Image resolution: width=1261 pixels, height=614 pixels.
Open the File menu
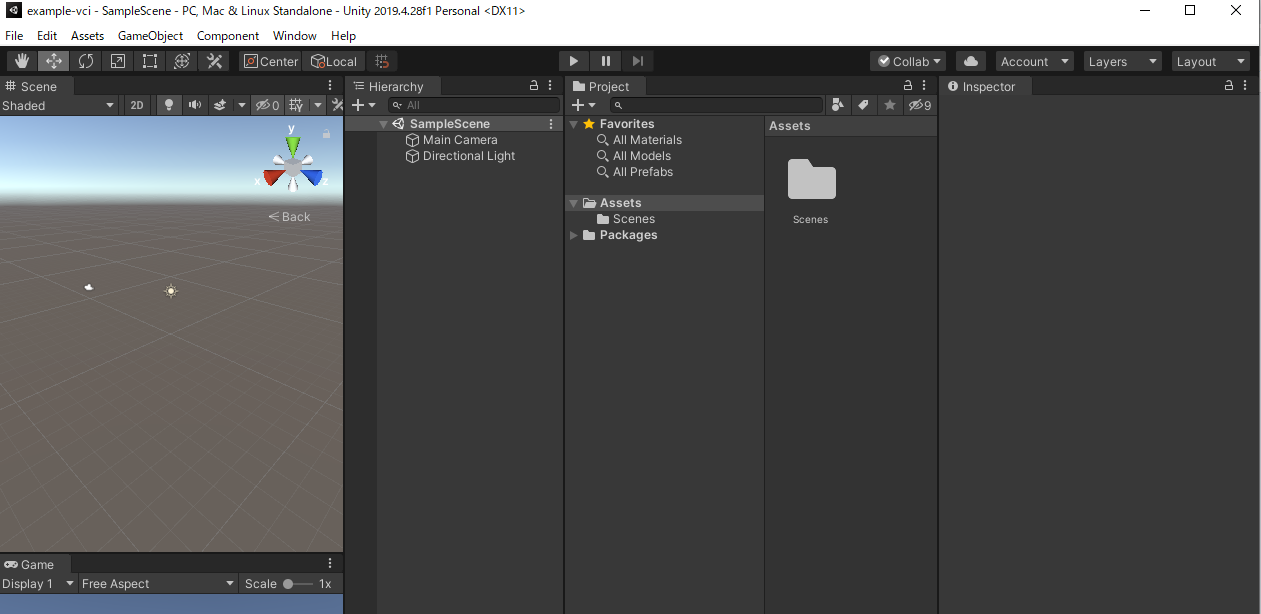pyautogui.click(x=14, y=35)
